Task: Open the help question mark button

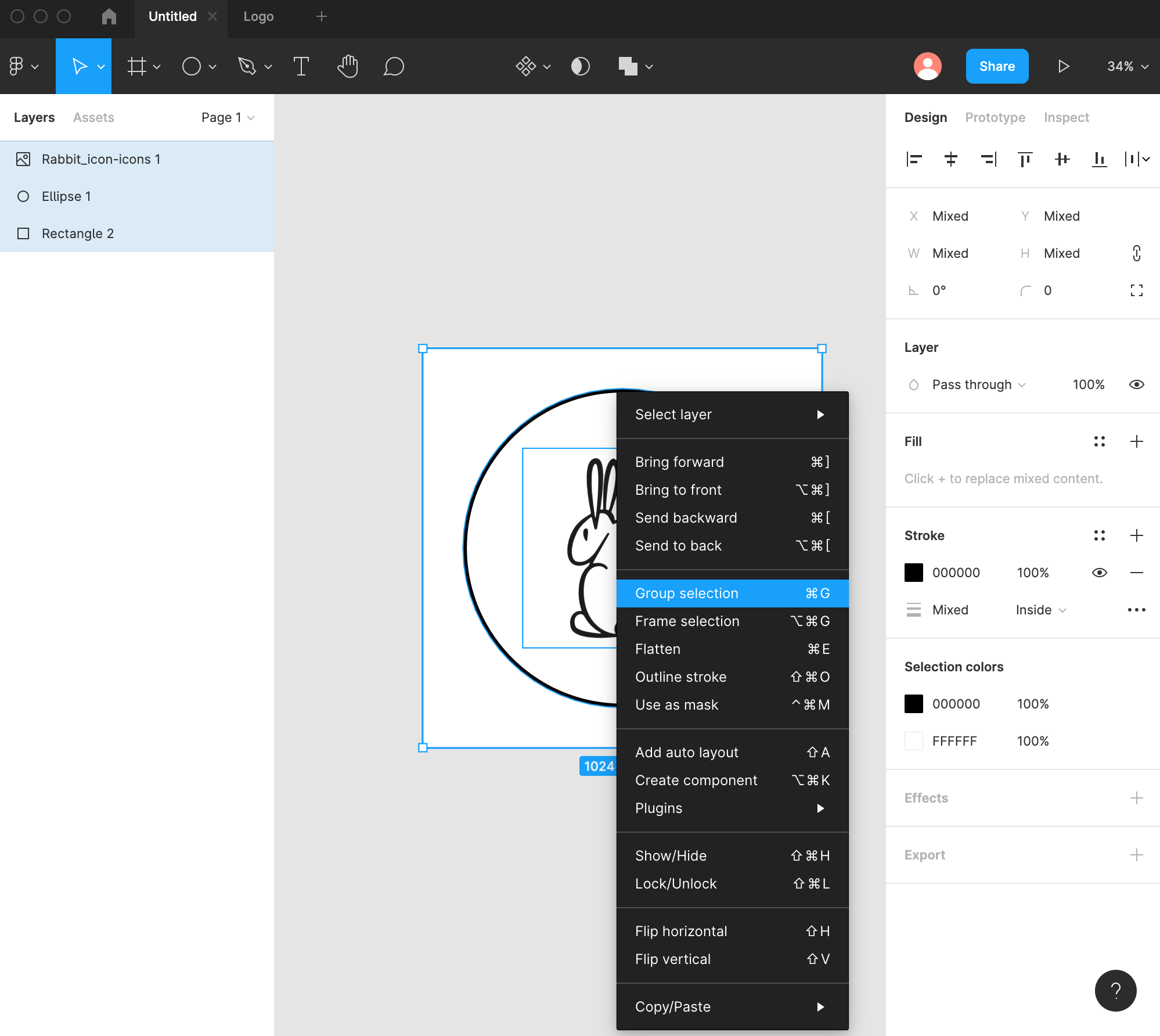Action: tap(1115, 991)
